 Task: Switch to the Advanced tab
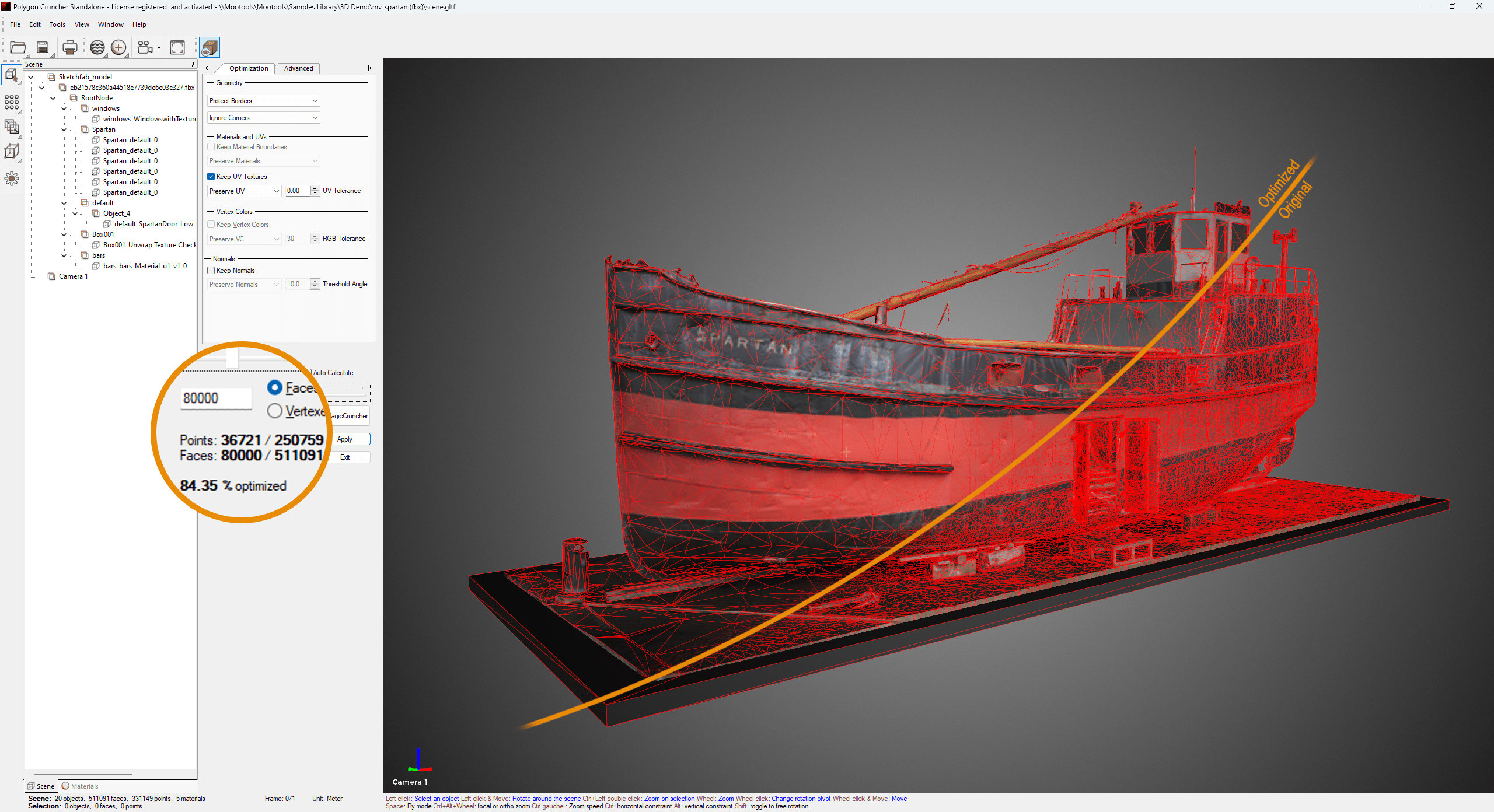click(x=298, y=68)
